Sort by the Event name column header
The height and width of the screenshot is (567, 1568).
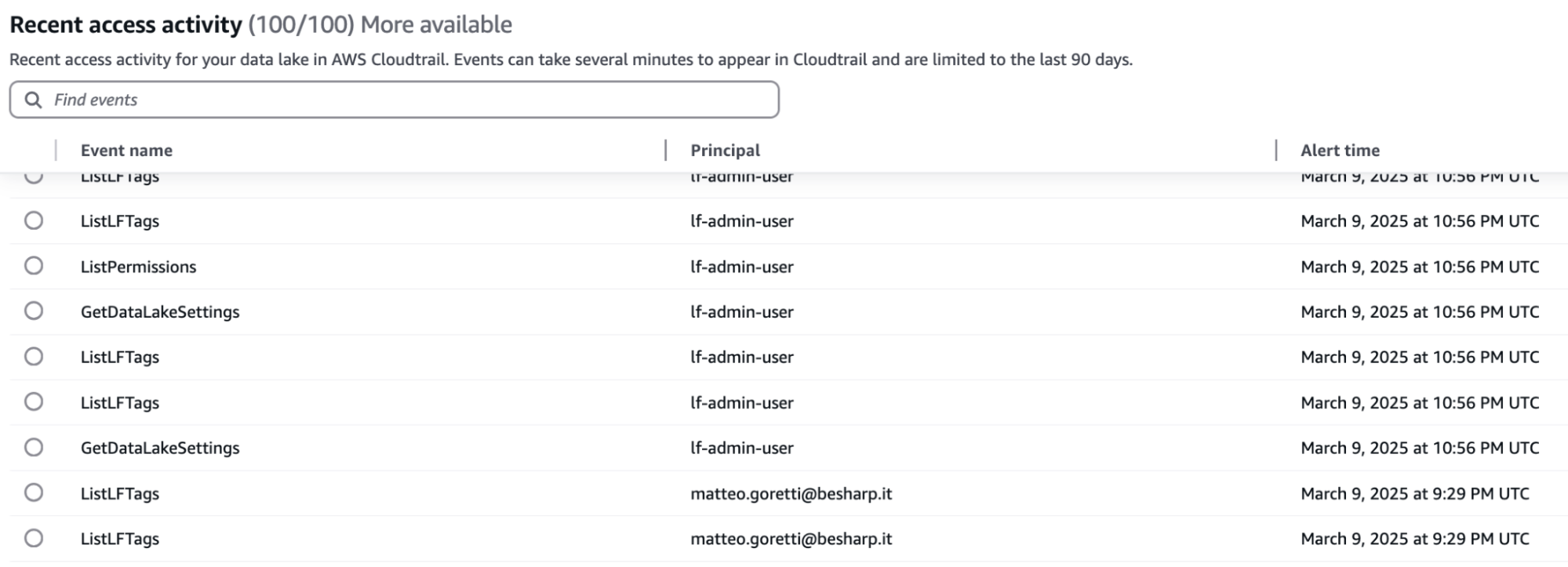pyautogui.click(x=126, y=151)
